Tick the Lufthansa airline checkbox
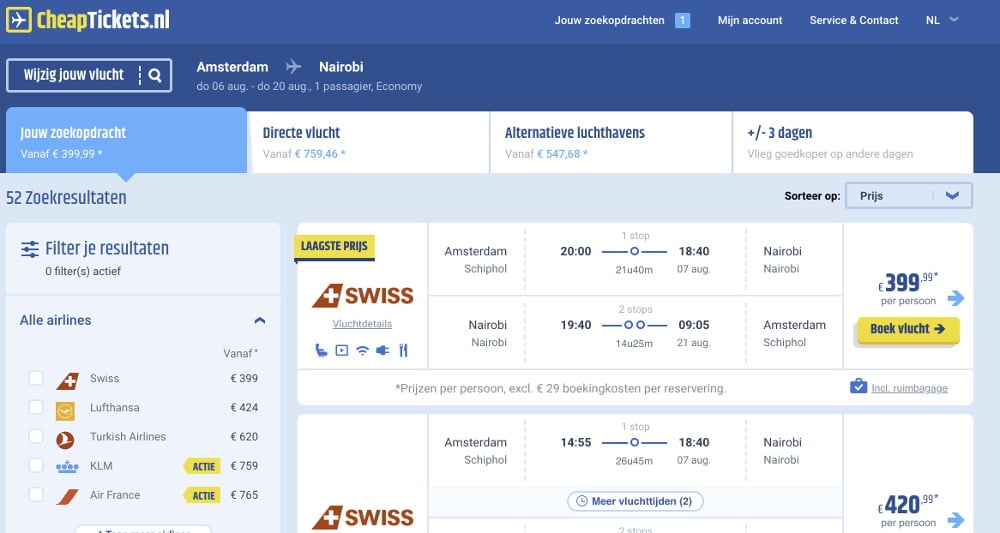 (x=36, y=407)
